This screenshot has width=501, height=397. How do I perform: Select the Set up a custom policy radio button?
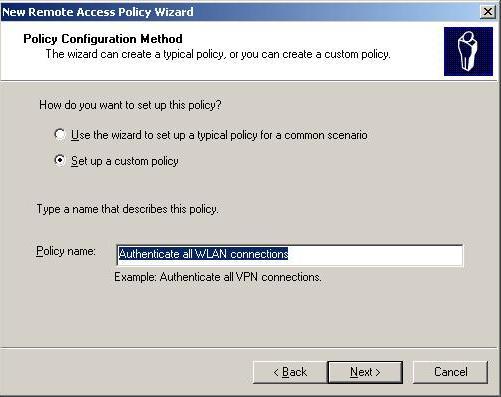coord(60,161)
